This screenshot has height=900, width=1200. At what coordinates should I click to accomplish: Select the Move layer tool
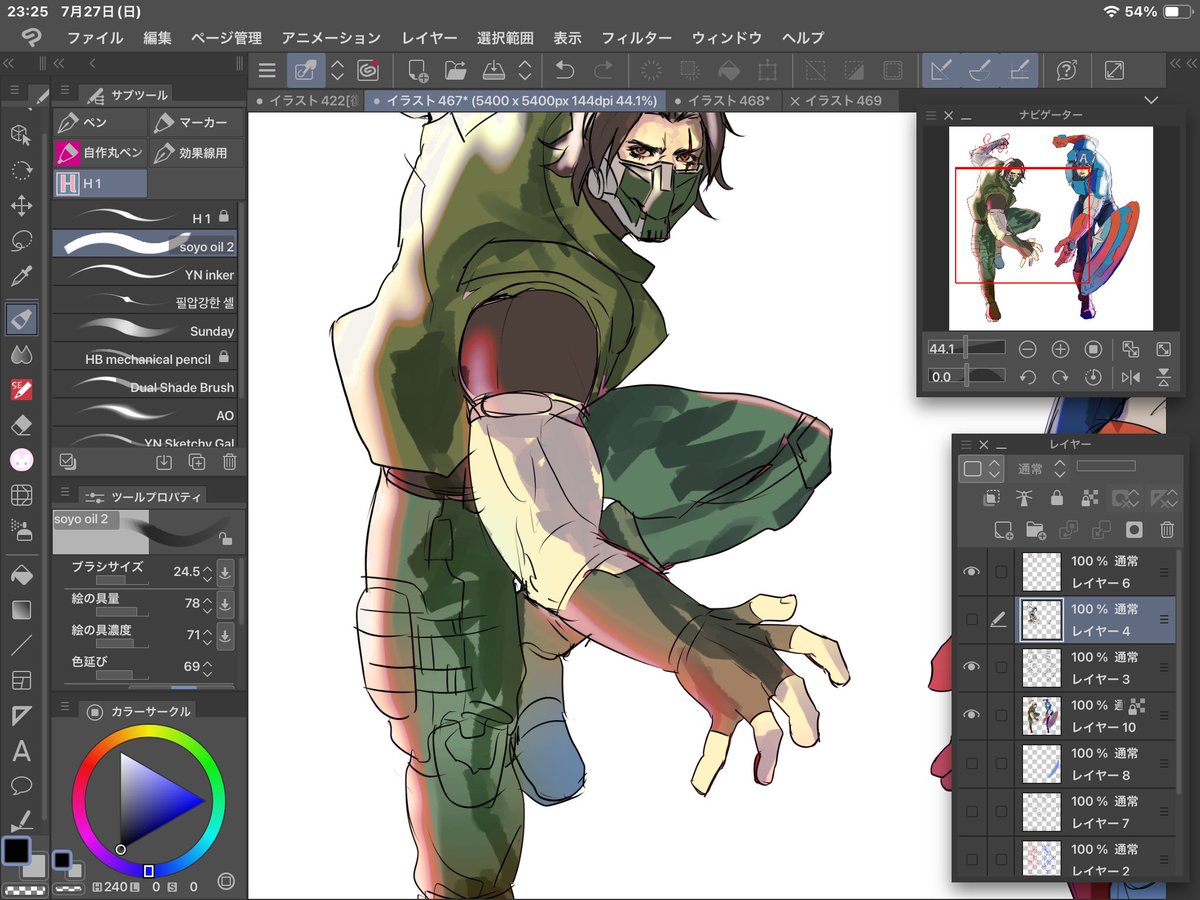[x=21, y=205]
